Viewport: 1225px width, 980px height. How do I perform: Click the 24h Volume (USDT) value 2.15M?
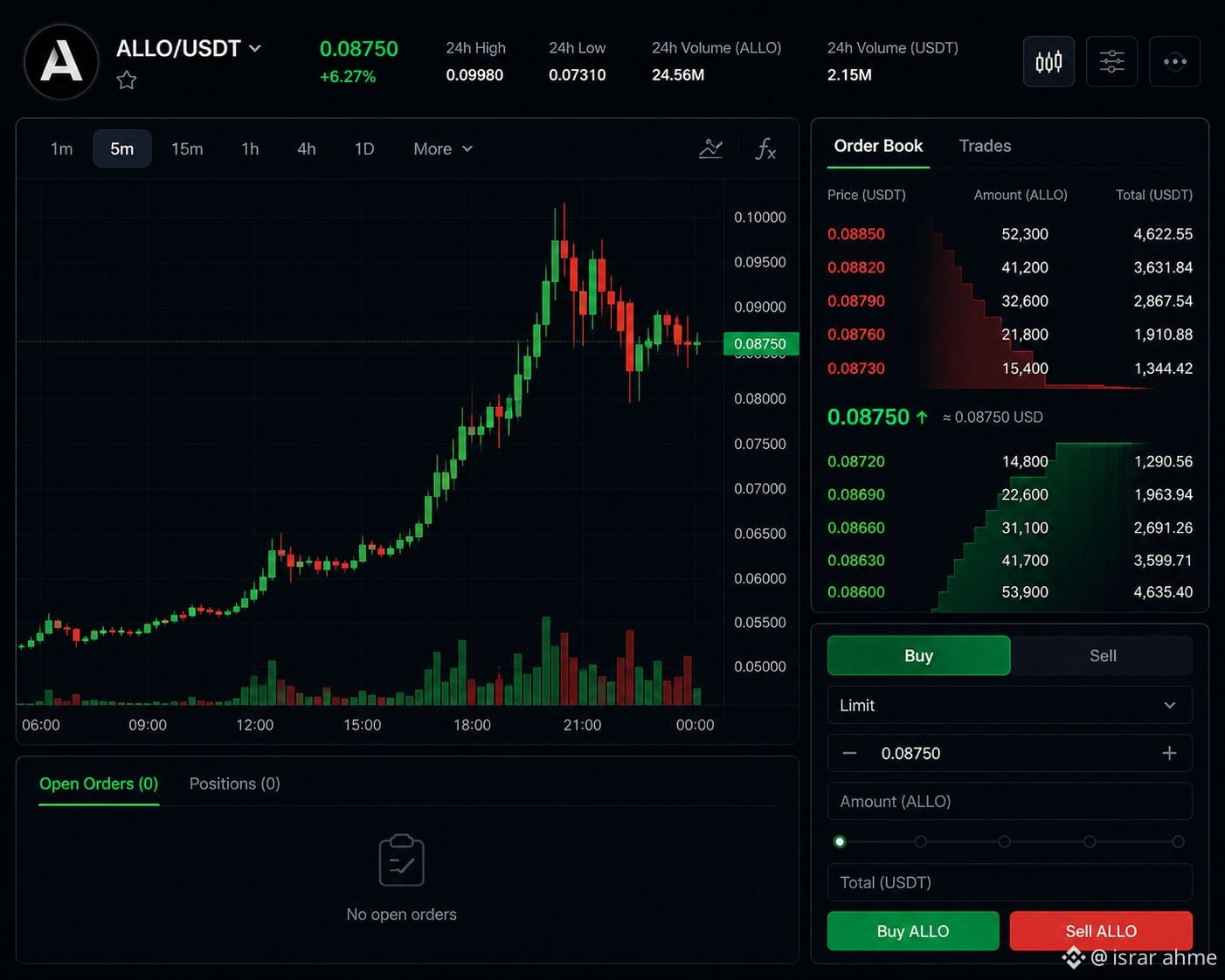(x=849, y=75)
